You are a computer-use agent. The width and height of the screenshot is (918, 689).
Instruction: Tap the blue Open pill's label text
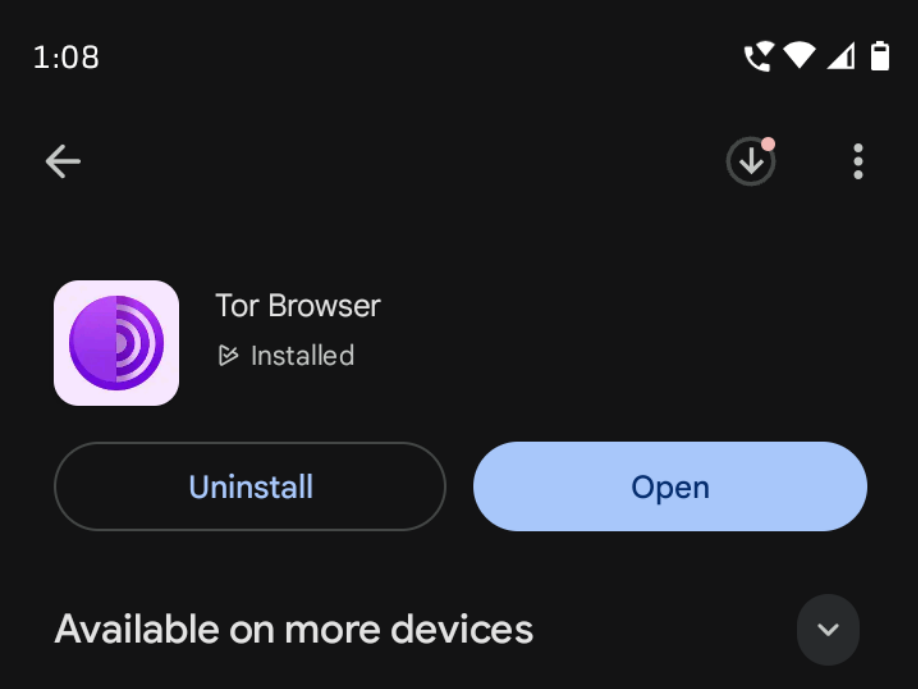coord(670,488)
